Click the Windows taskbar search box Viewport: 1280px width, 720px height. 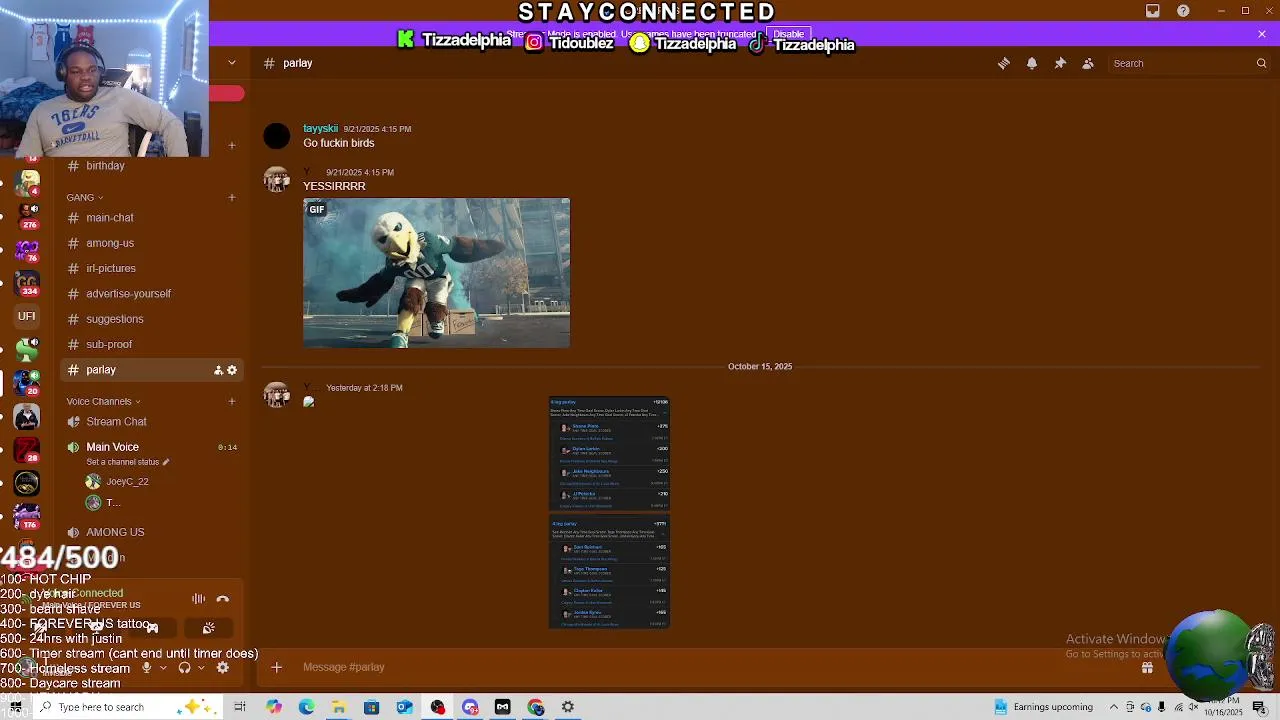(128, 707)
